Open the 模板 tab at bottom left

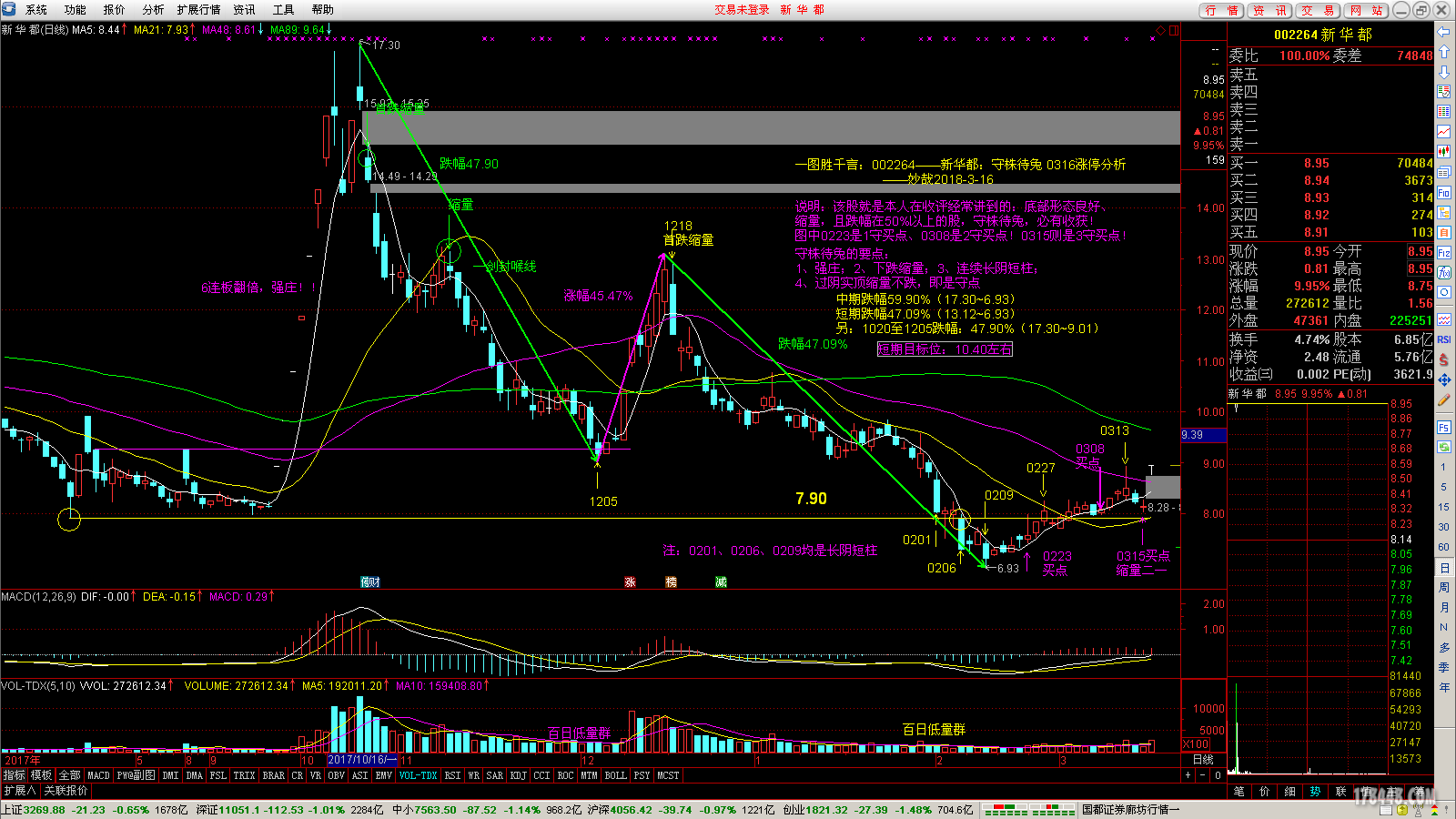click(41, 775)
